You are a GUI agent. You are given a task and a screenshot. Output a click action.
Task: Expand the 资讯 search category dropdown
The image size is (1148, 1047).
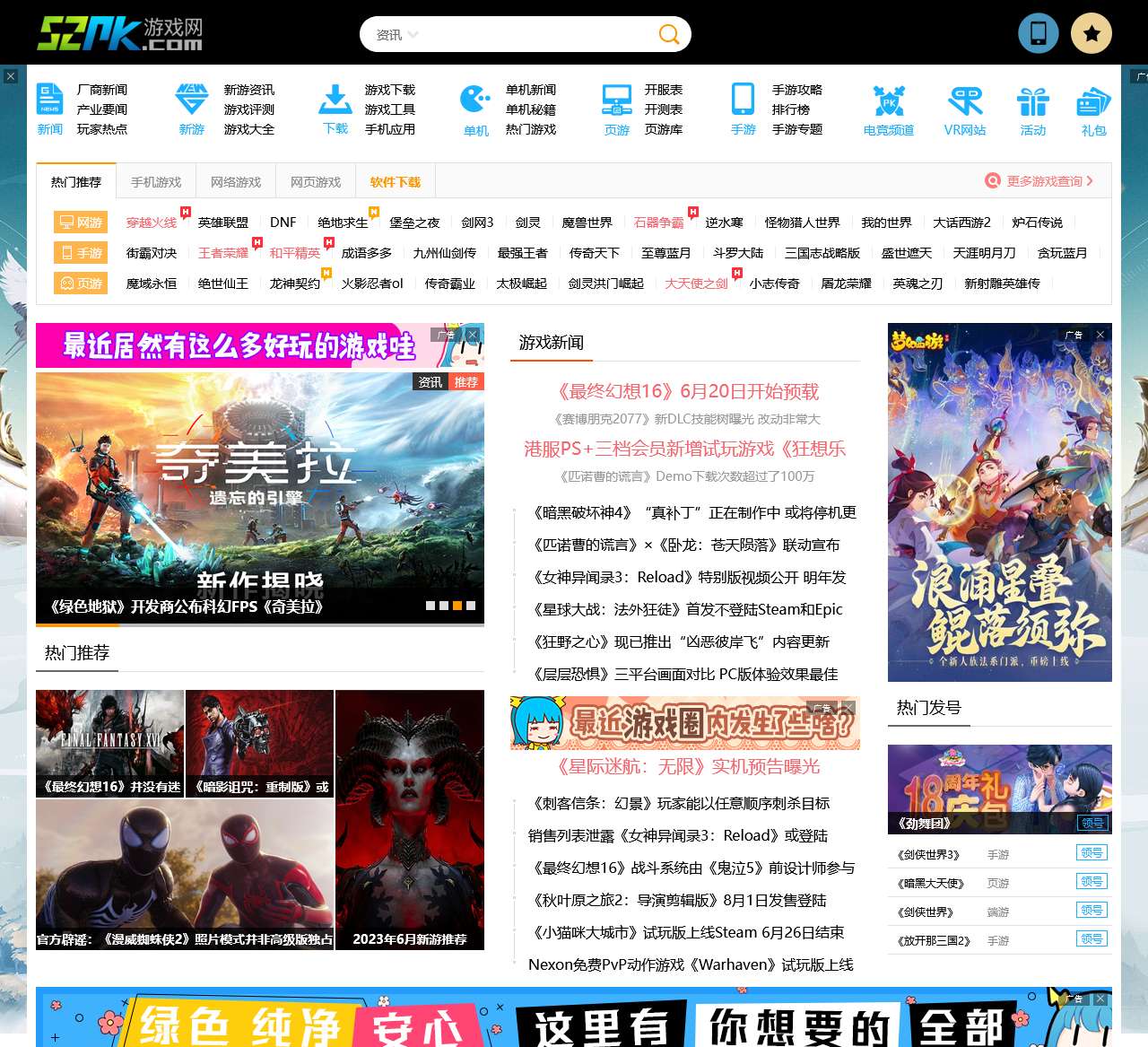click(x=397, y=35)
